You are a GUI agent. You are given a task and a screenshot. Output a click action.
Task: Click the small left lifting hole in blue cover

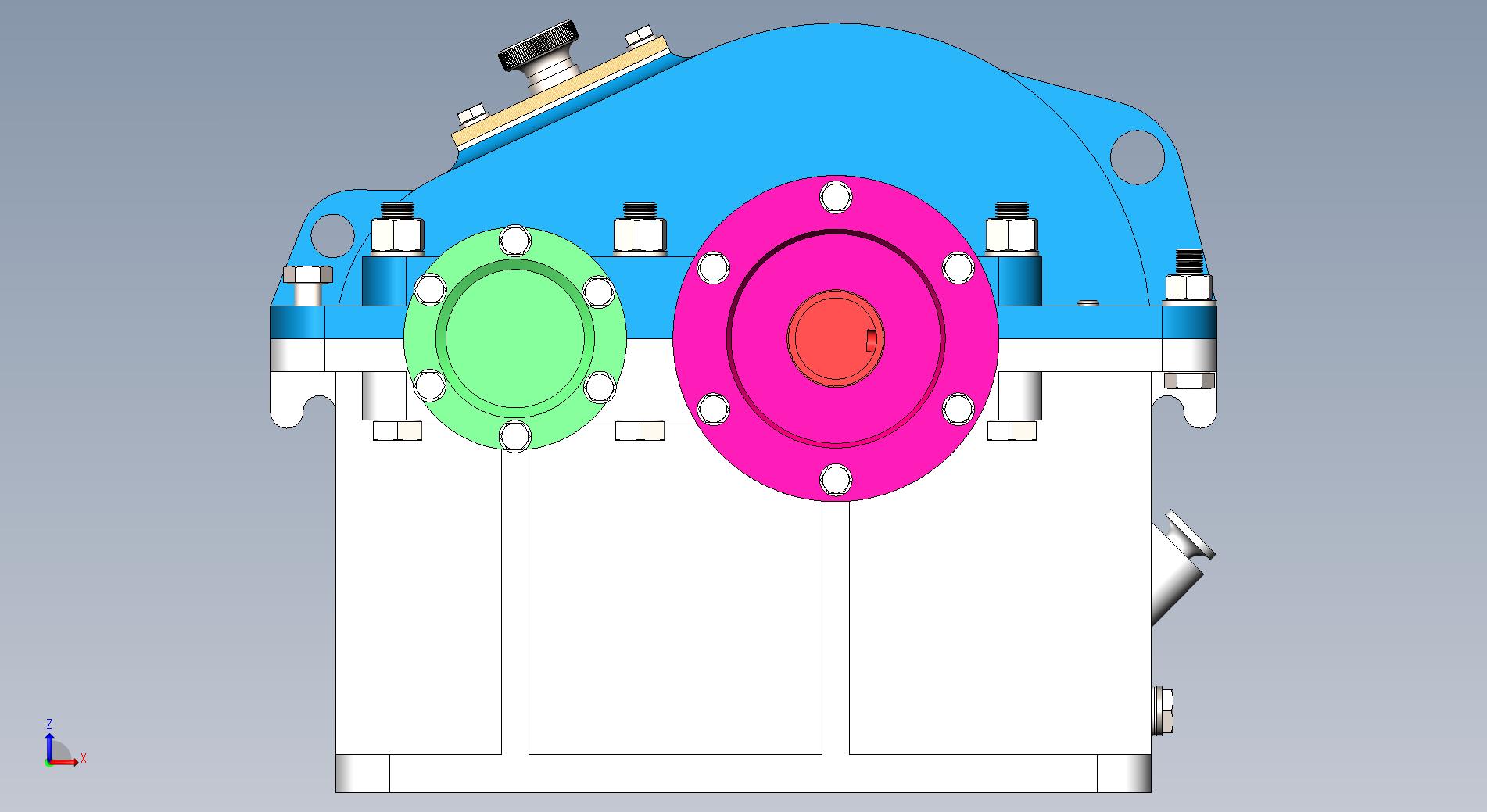coord(332,235)
